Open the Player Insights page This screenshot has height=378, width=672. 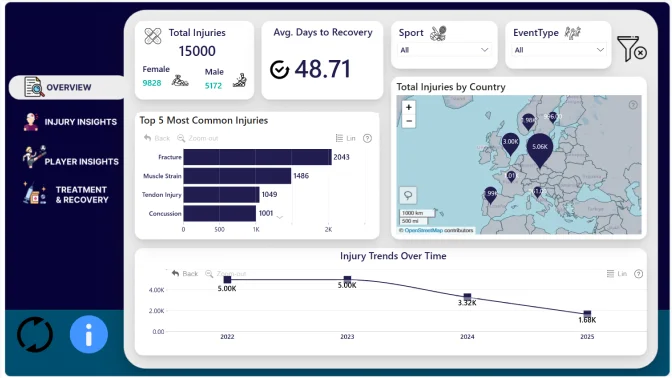pos(71,158)
